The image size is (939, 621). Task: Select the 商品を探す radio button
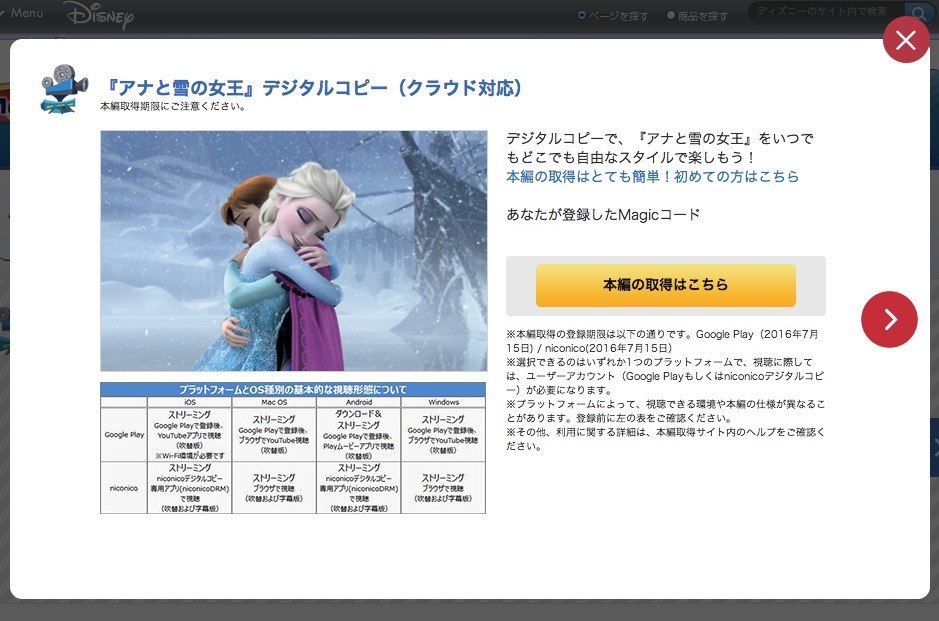click(671, 16)
